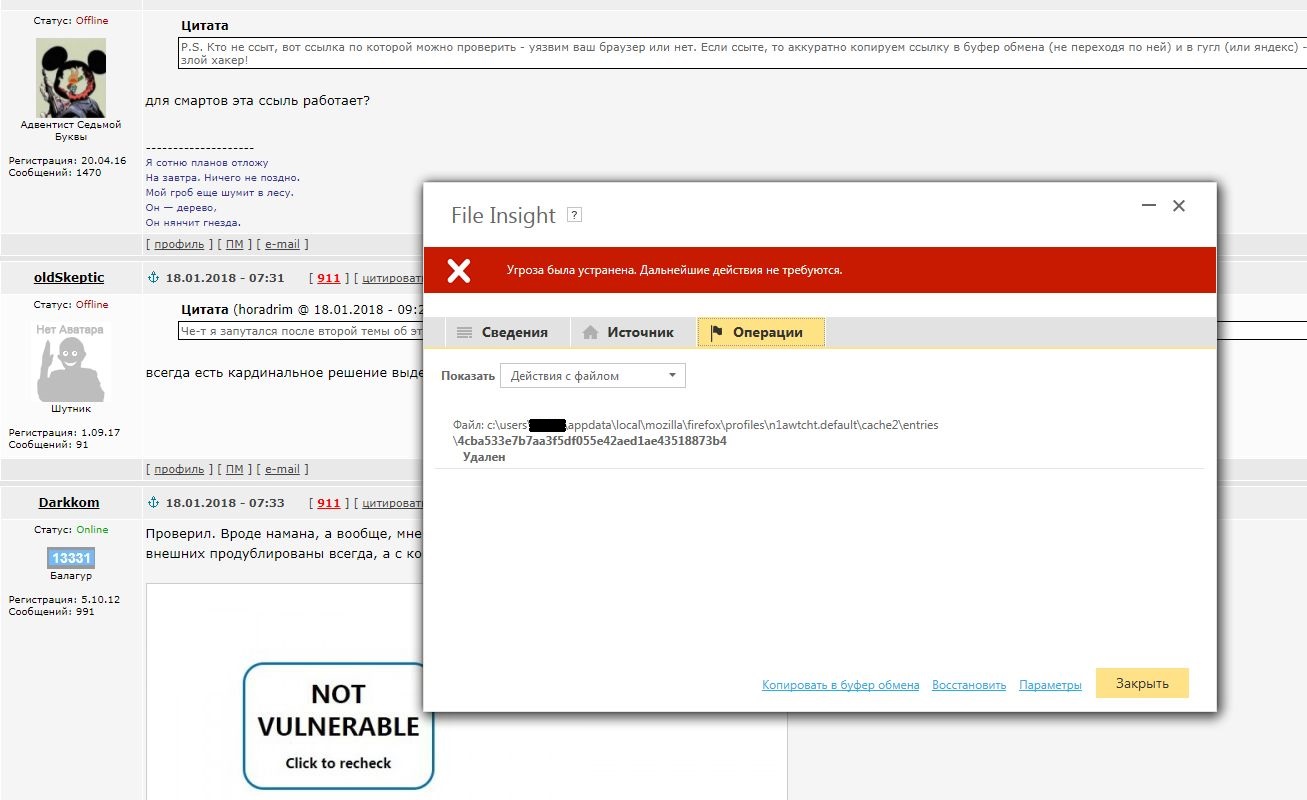Click the Сообщений: 1470 text
The height and width of the screenshot is (800, 1307).
pos(55,173)
